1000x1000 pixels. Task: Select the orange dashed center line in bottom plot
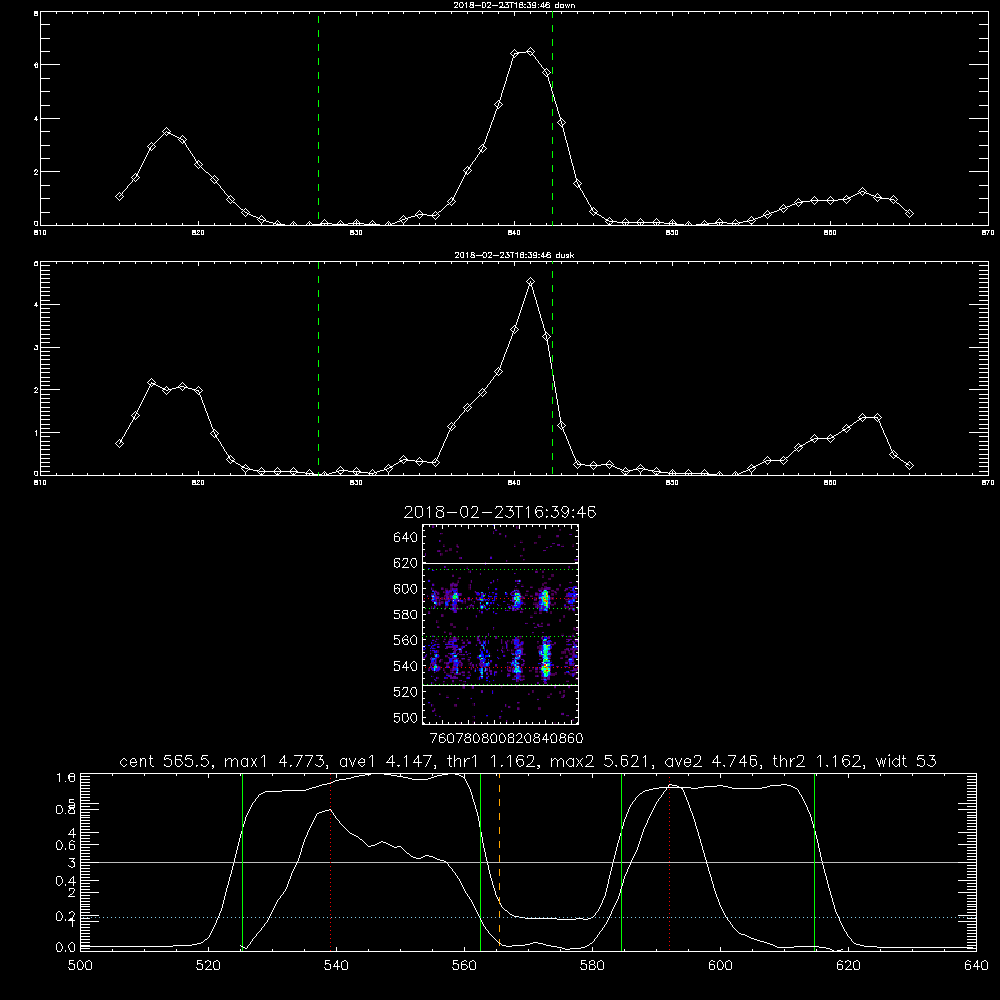pyautogui.click(x=499, y=862)
